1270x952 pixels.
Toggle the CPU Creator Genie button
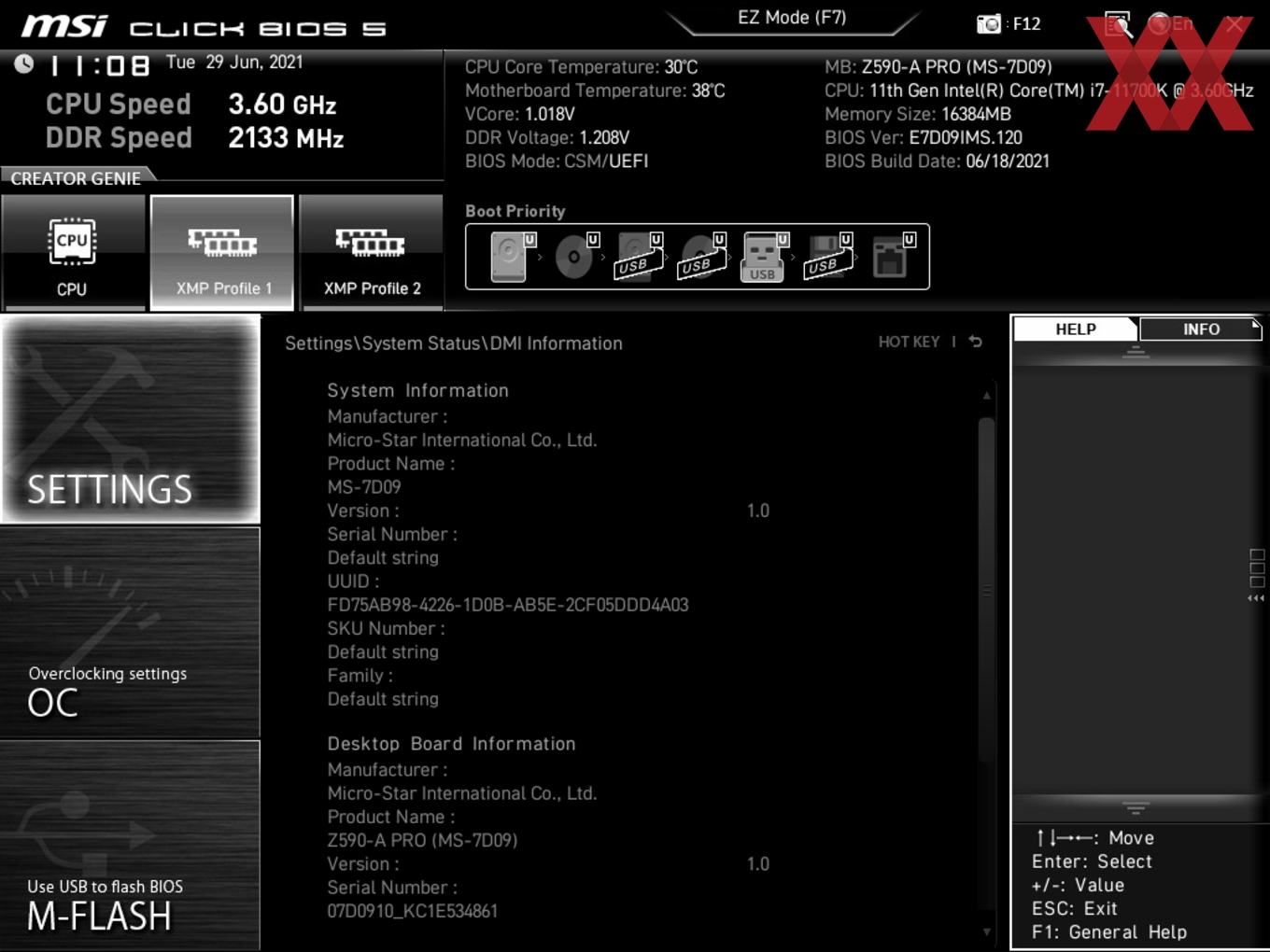click(72, 253)
